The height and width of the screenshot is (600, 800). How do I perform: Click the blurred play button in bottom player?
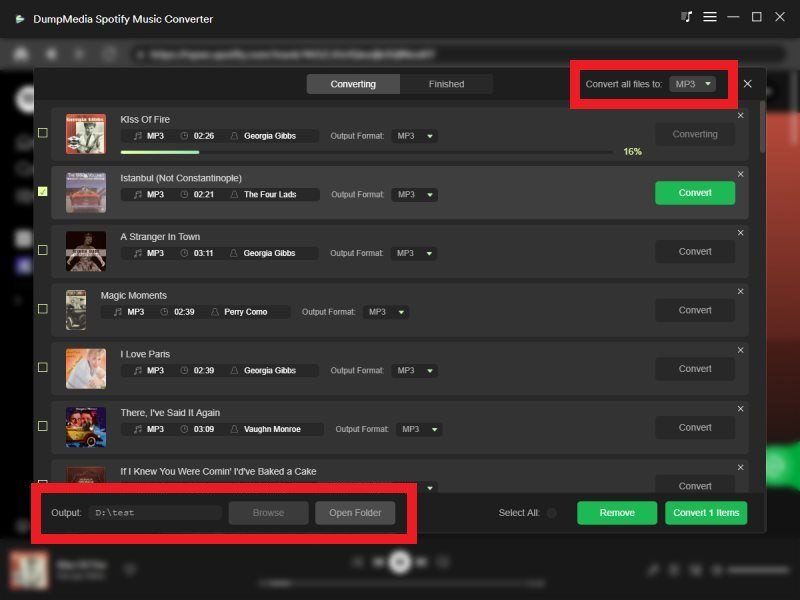tap(399, 562)
